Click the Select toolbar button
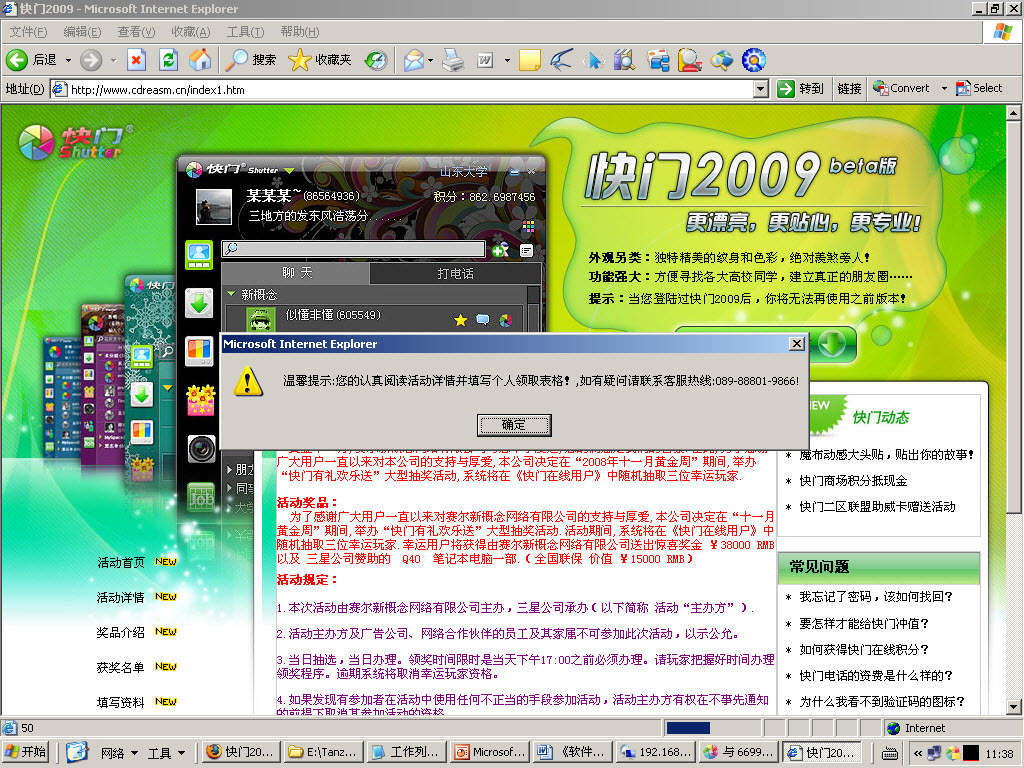Image resolution: width=1024 pixels, height=768 pixels. (x=979, y=88)
